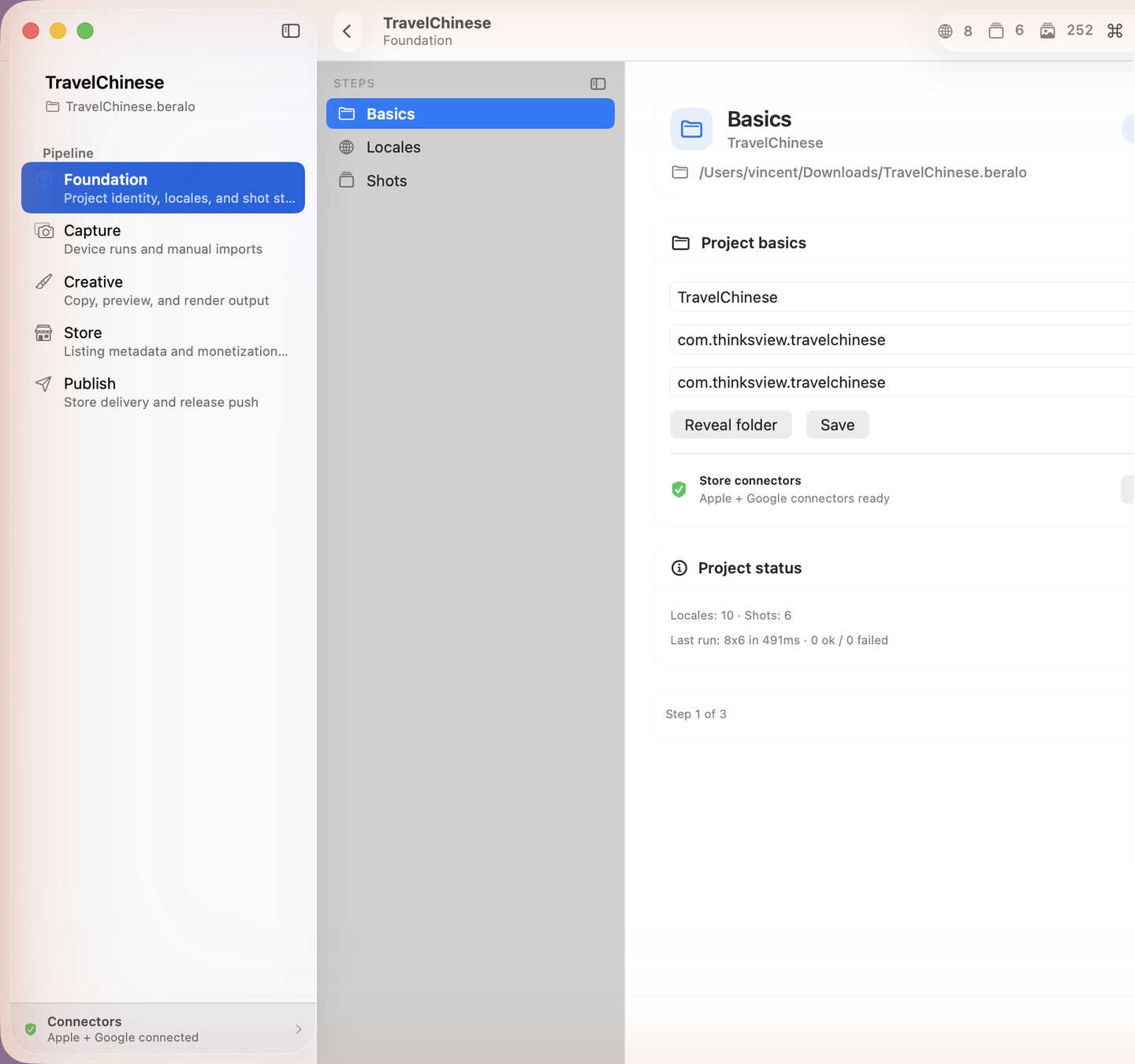1135x1064 pixels.
Task: Open the Store pipeline stage
Action: click(163, 341)
